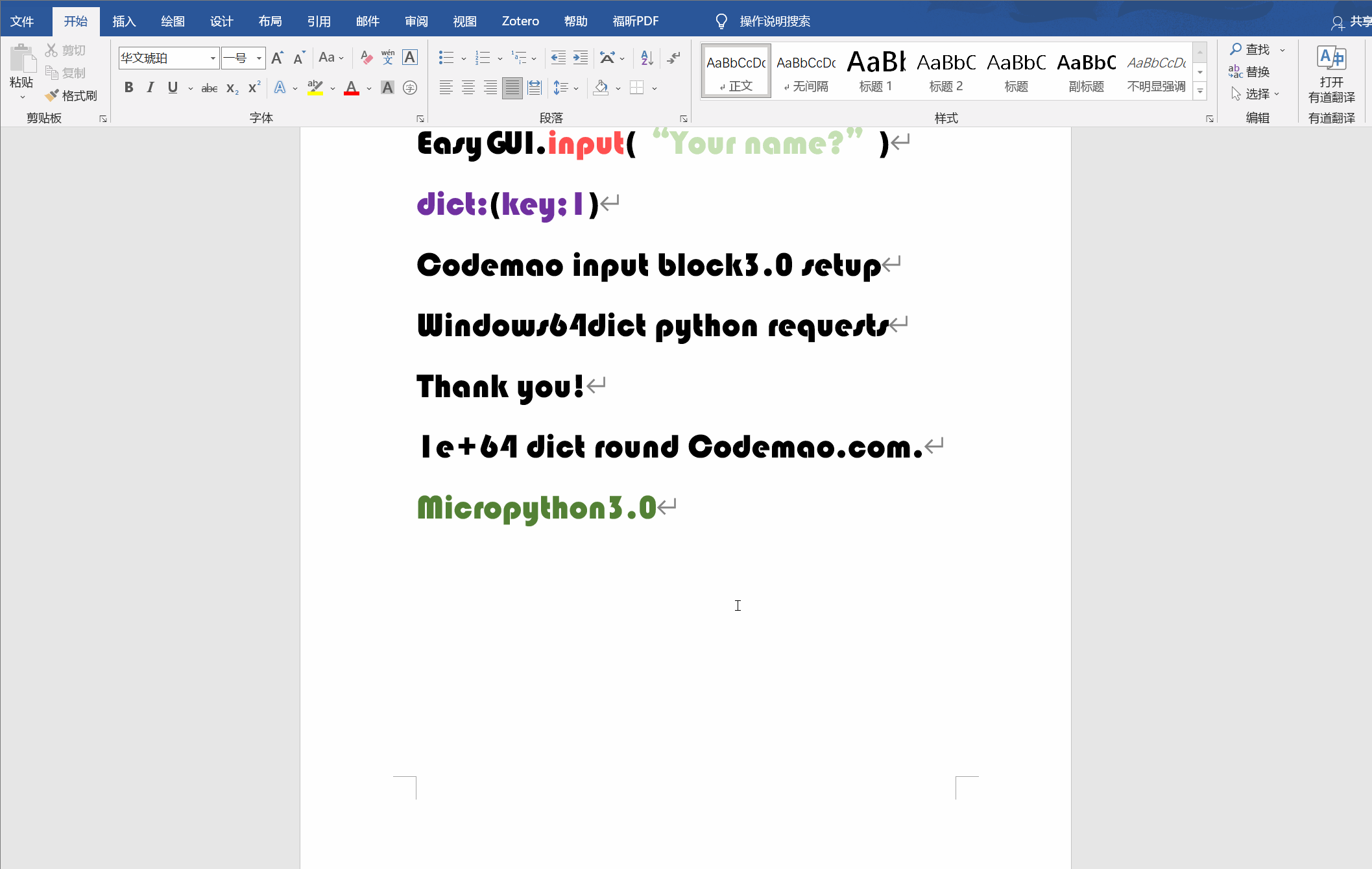Apply the 无间隔 style
The image size is (1372, 869).
point(806,71)
